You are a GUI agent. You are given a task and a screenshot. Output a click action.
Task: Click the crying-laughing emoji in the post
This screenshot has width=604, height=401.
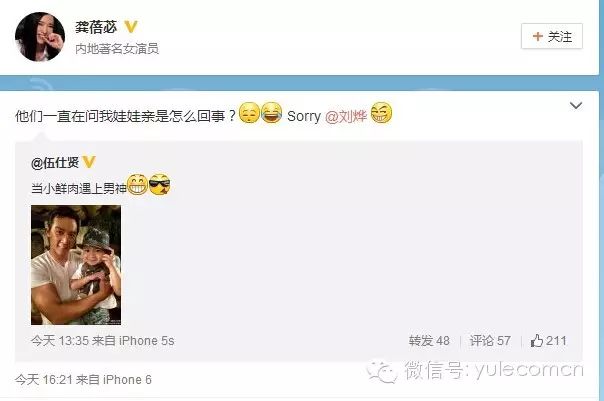[x=271, y=113]
